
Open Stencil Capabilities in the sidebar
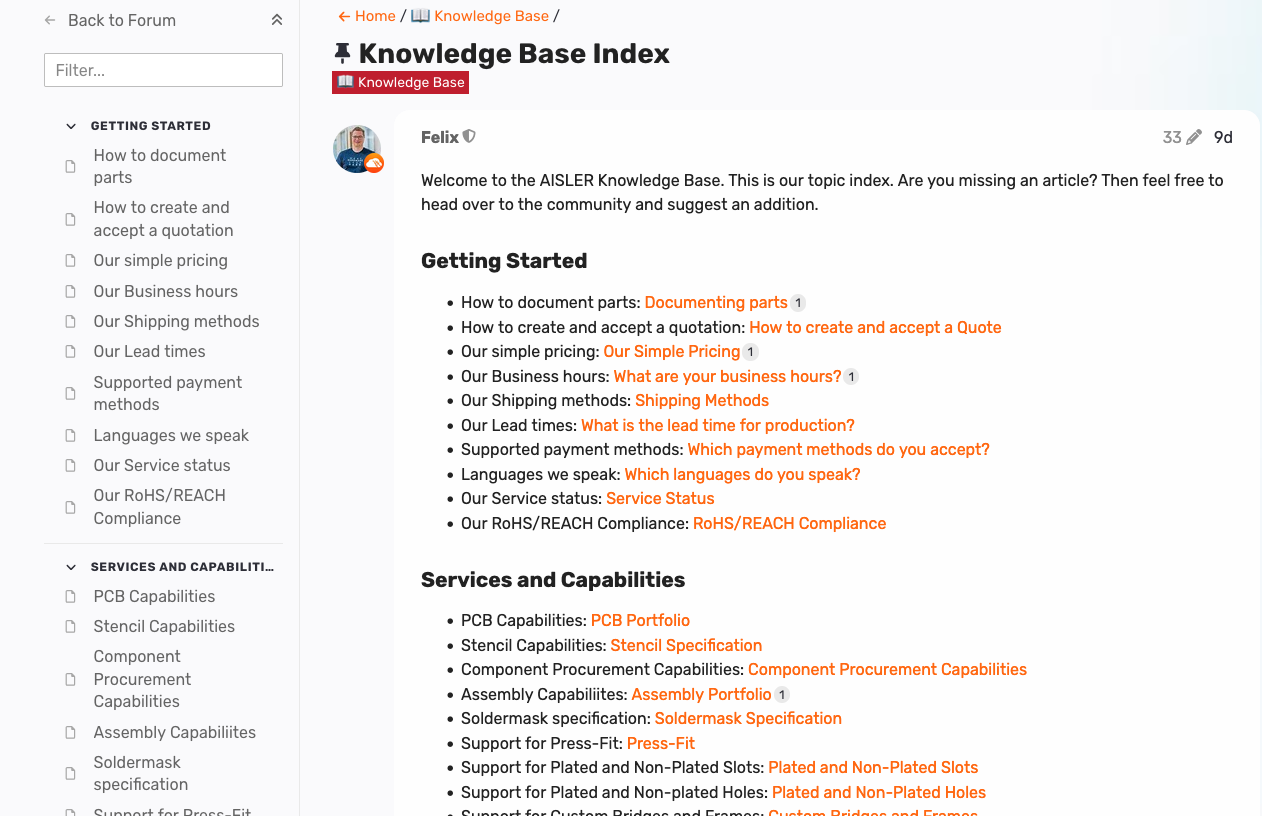tap(164, 627)
